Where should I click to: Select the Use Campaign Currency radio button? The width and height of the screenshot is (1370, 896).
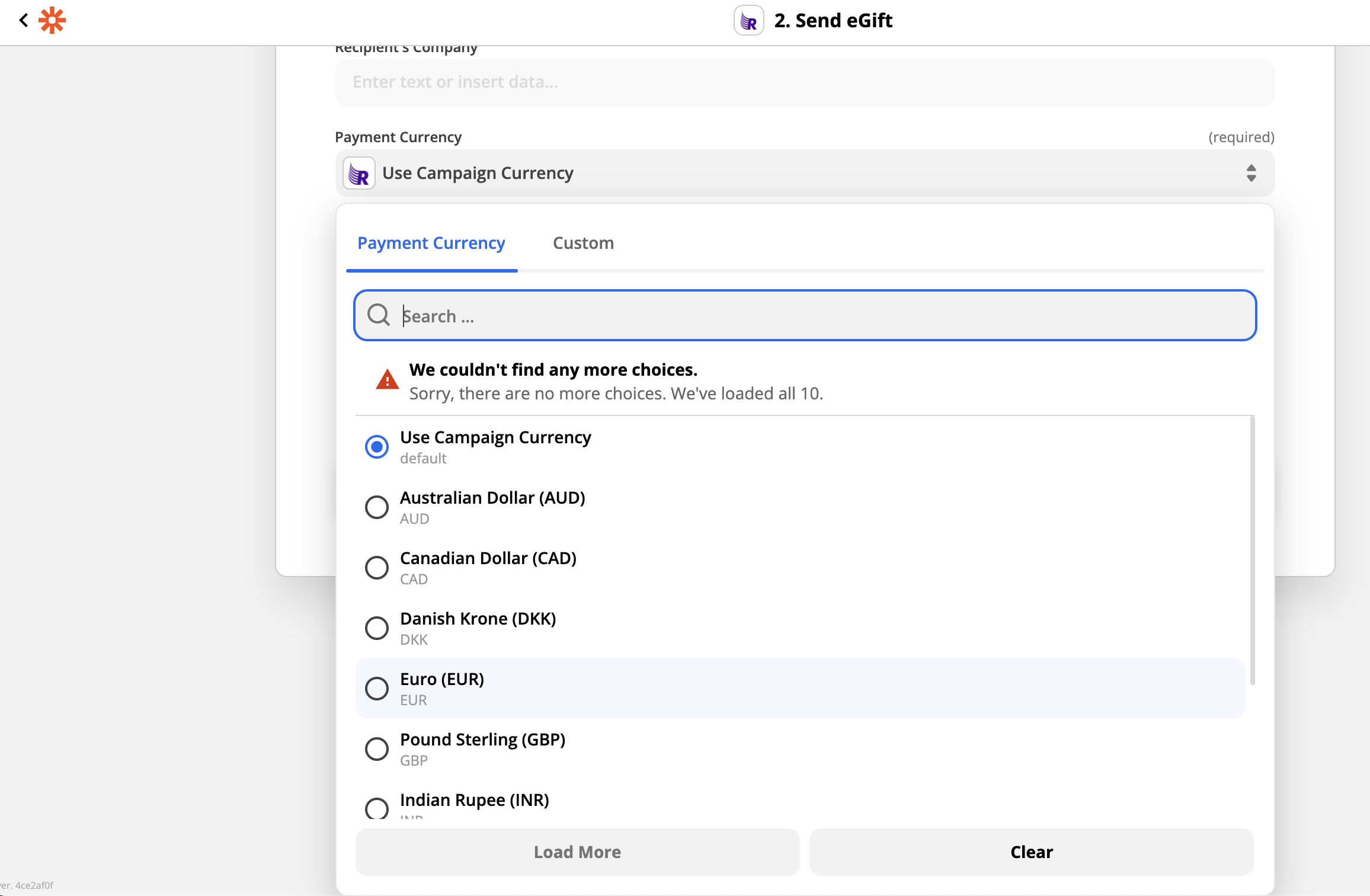point(377,447)
